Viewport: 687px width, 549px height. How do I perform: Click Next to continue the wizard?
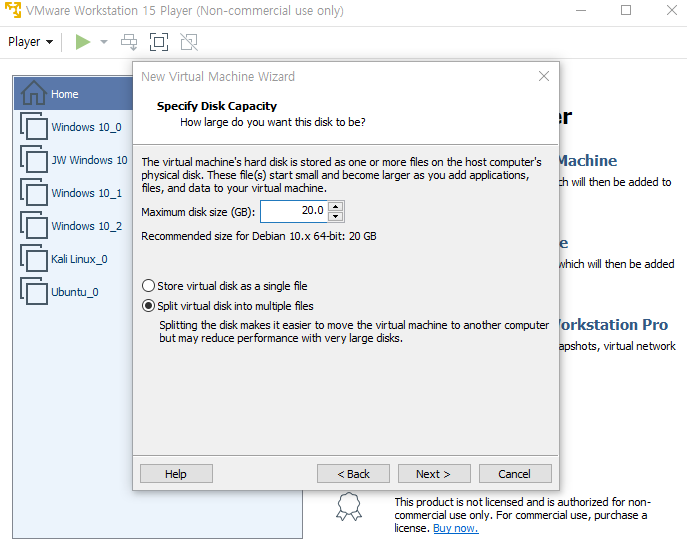434,474
